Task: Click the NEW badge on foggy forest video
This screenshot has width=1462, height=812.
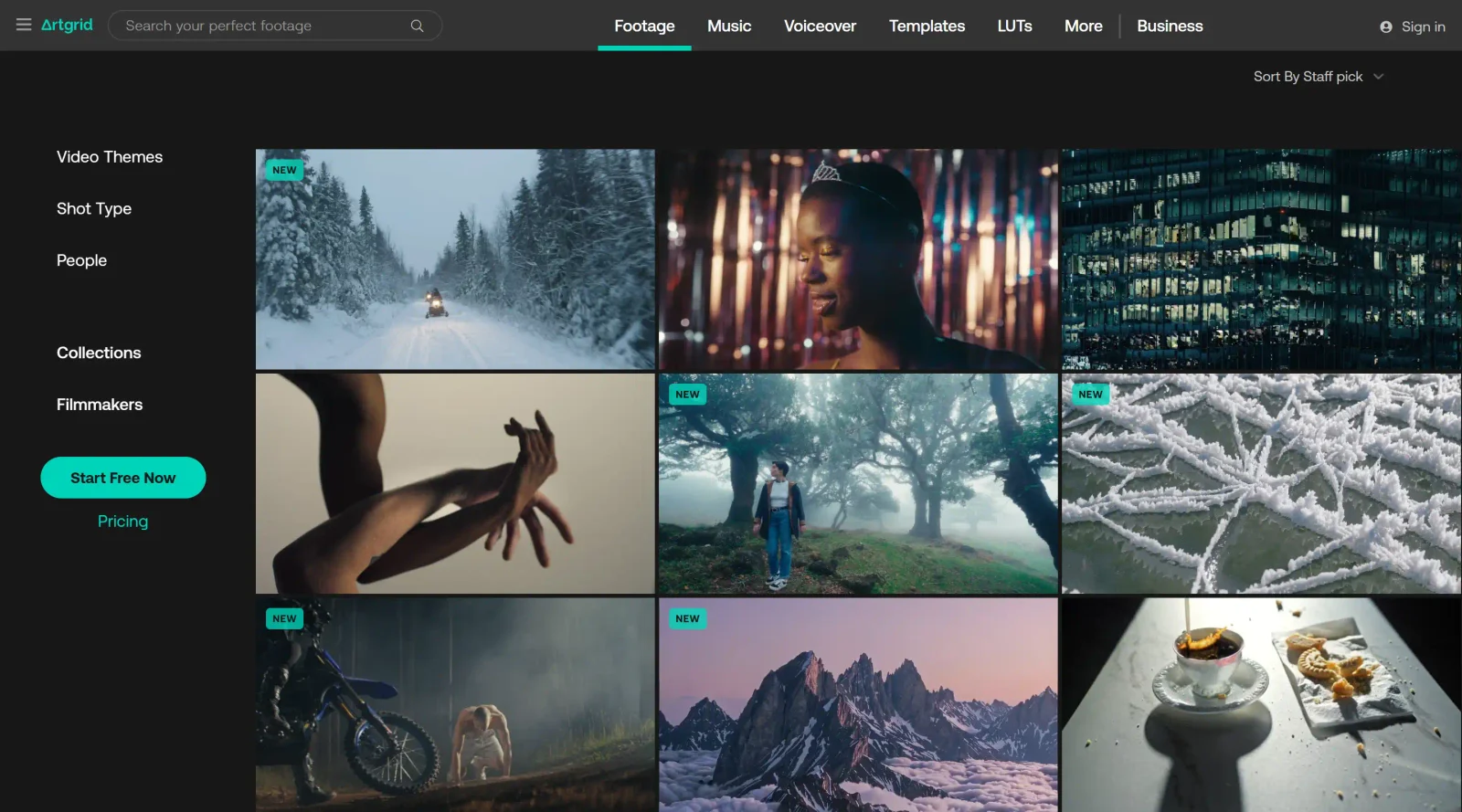Action: 687,395
